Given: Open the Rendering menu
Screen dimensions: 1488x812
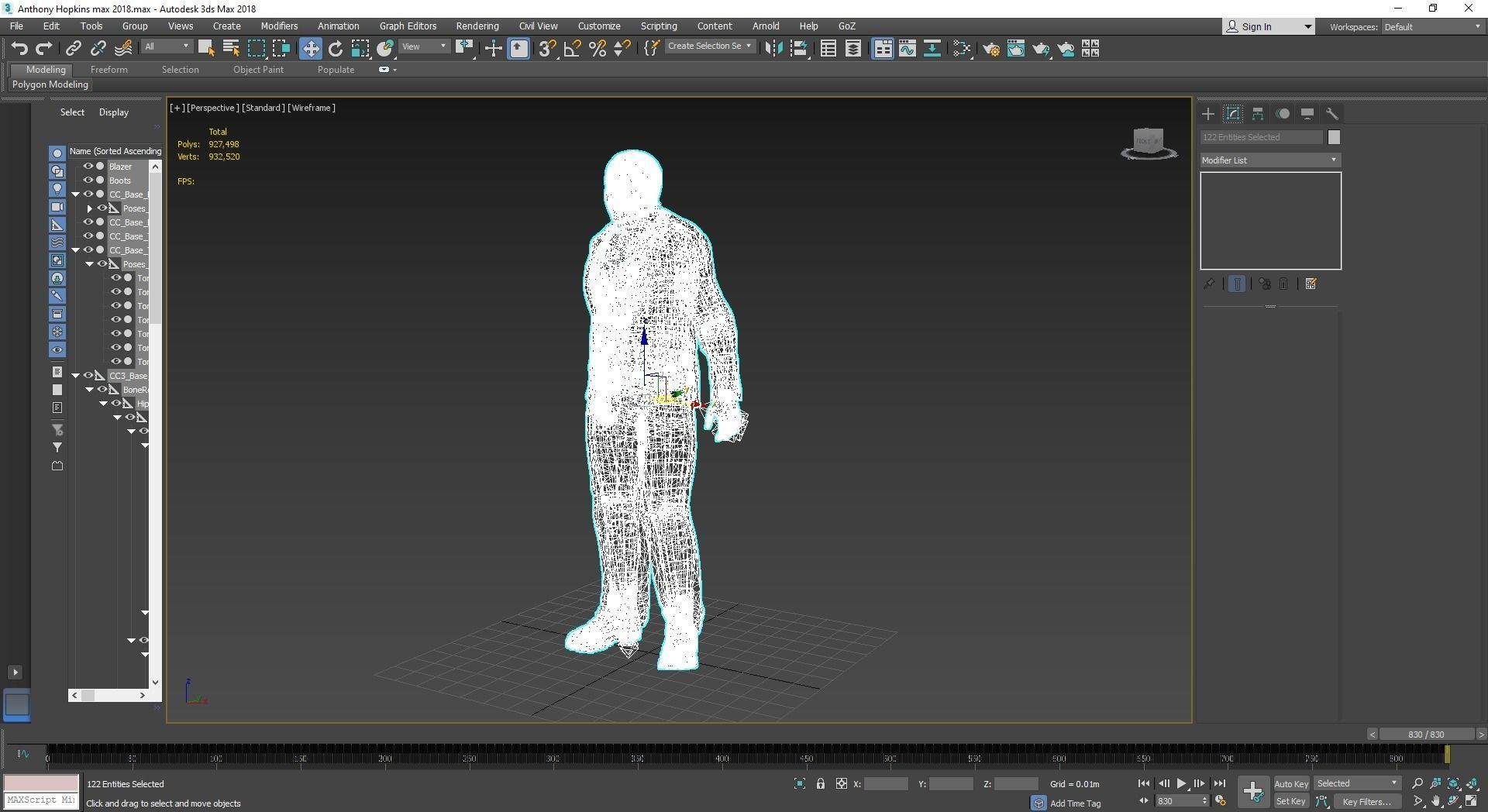Looking at the screenshot, I should pyautogui.click(x=477, y=26).
